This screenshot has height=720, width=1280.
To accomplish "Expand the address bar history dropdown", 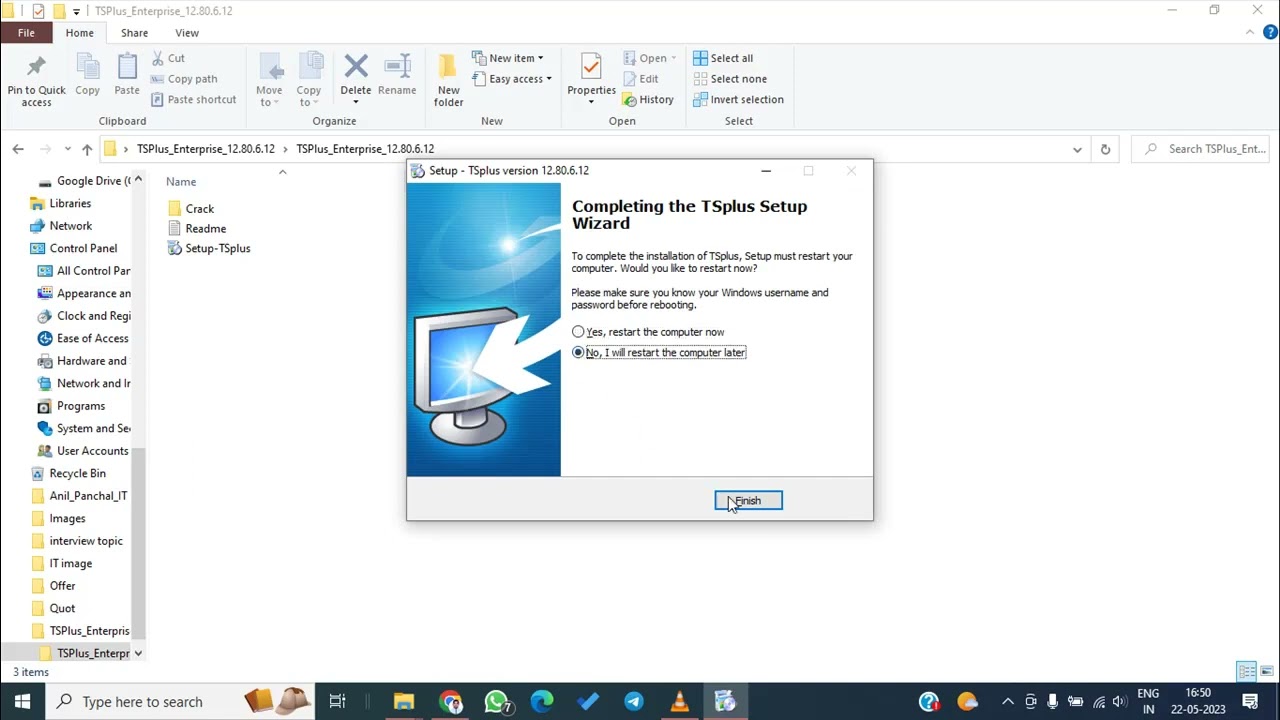I will pos(1077,149).
